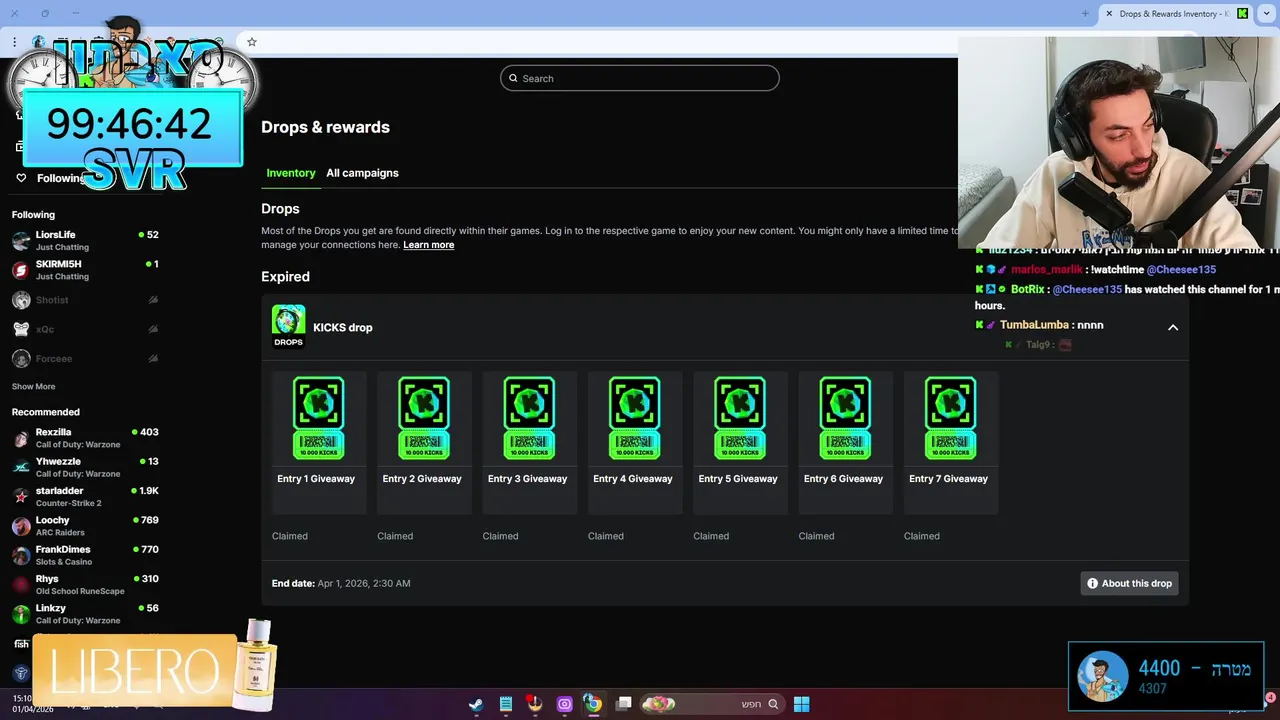Screen dimensions: 1280x720
Task: Open offline xQc channel avatar
Action: coord(21,329)
